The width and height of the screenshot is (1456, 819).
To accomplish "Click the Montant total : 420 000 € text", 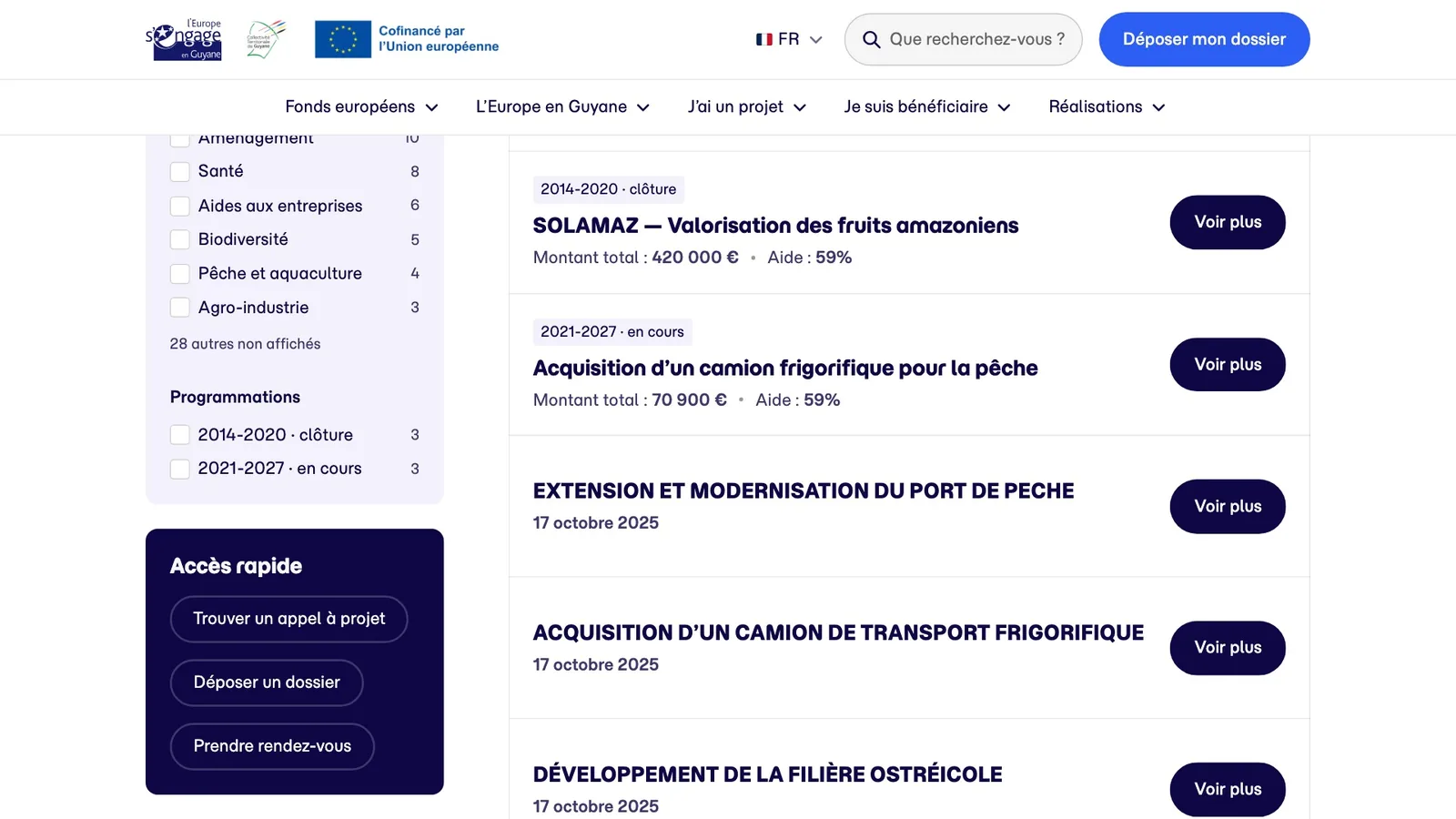I will [x=636, y=258].
